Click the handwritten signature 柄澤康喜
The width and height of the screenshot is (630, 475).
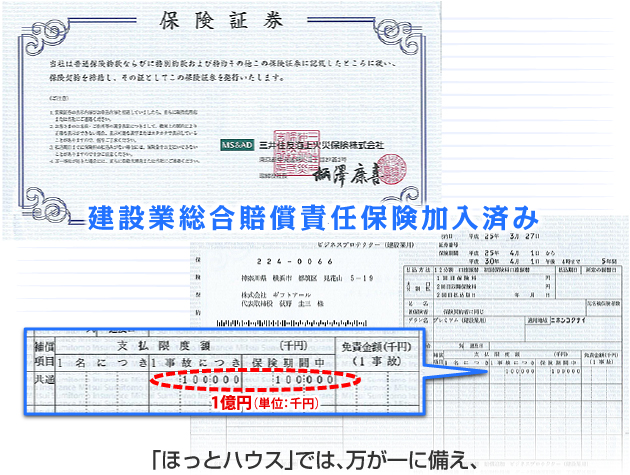click(x=347, y=174)
